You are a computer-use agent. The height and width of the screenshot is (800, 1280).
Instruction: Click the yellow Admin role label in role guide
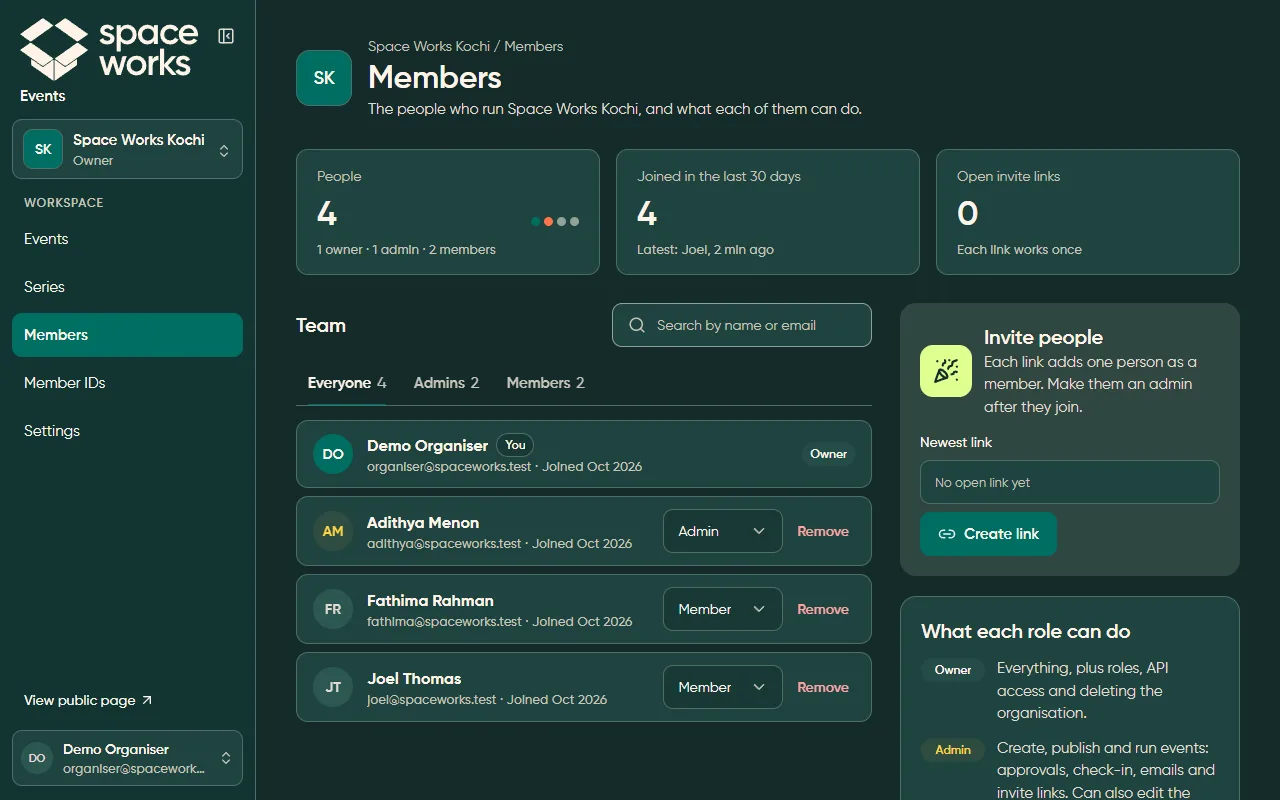click(x=953, y=750)
